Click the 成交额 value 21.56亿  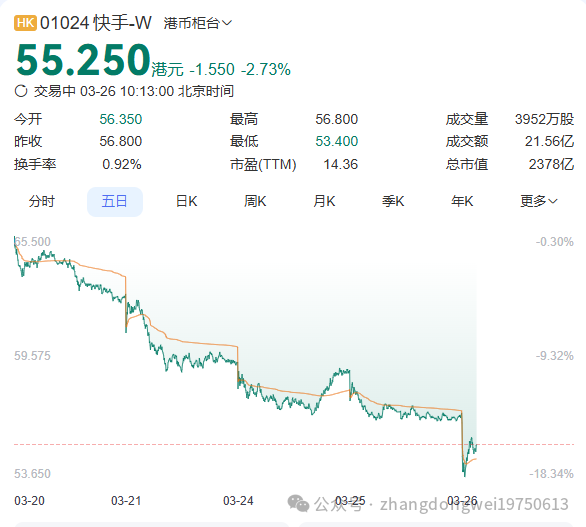549,141
